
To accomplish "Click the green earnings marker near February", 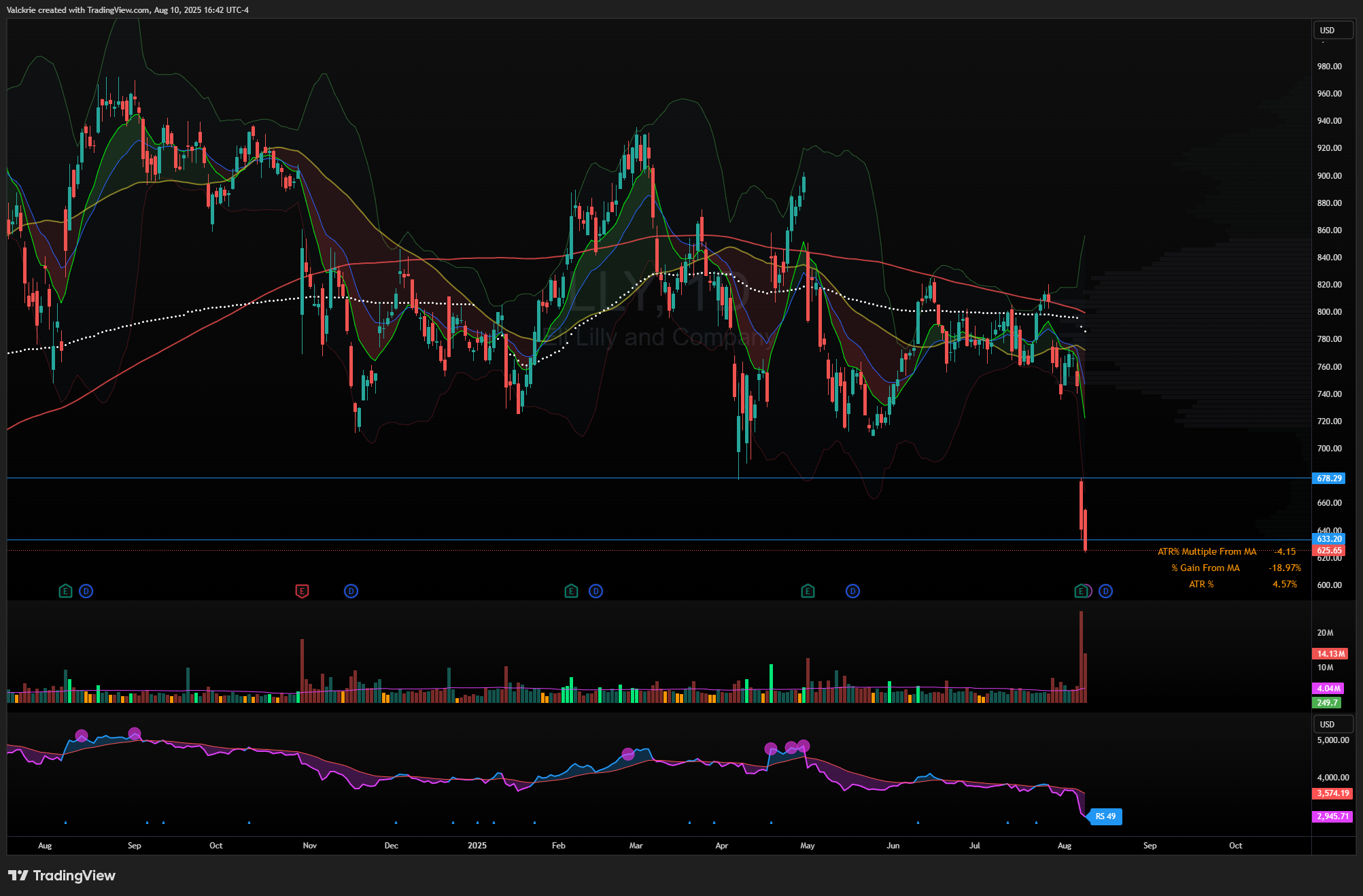I will [571, 591].
